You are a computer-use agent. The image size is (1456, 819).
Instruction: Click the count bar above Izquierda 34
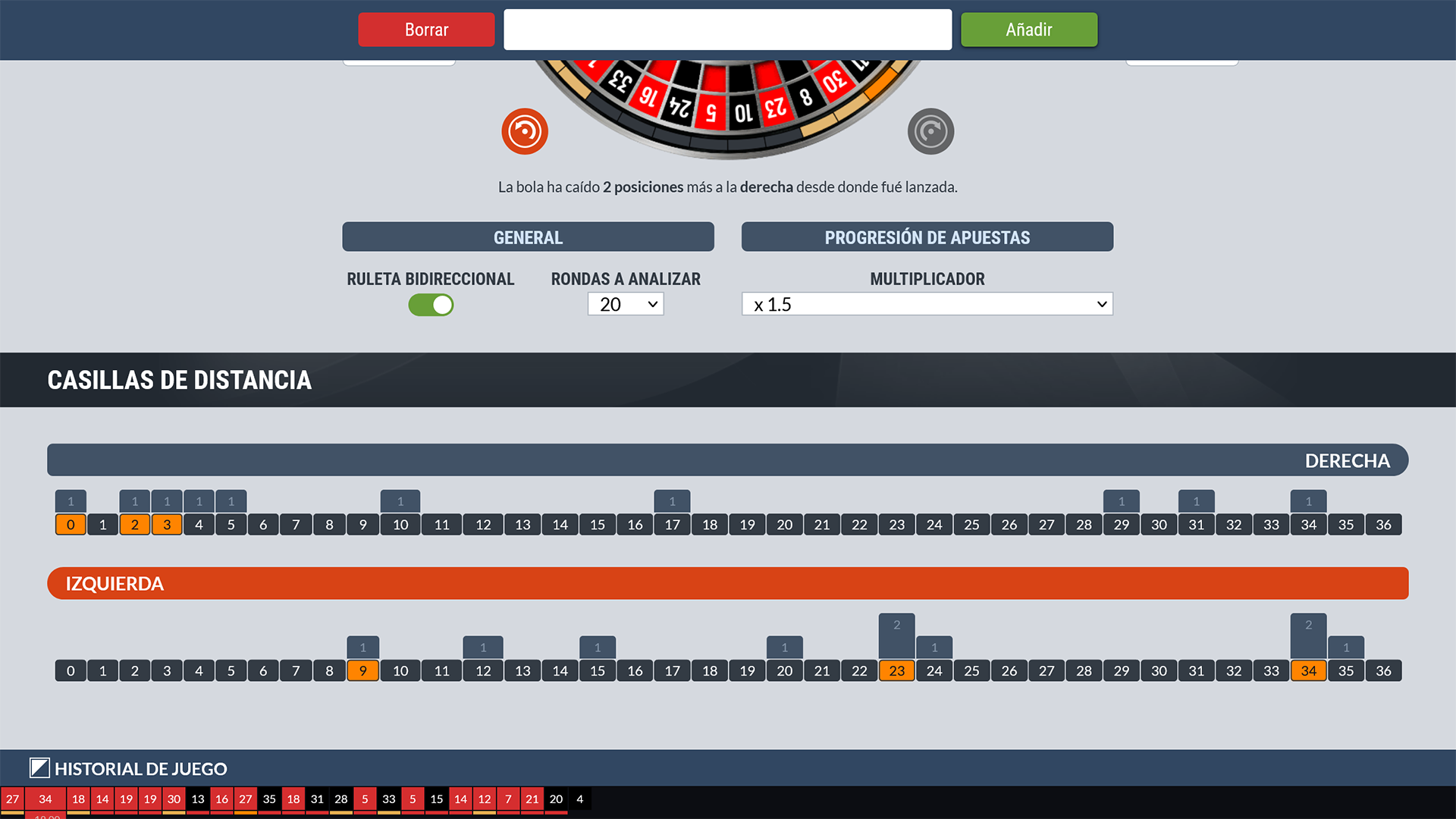coord(1308,636)
